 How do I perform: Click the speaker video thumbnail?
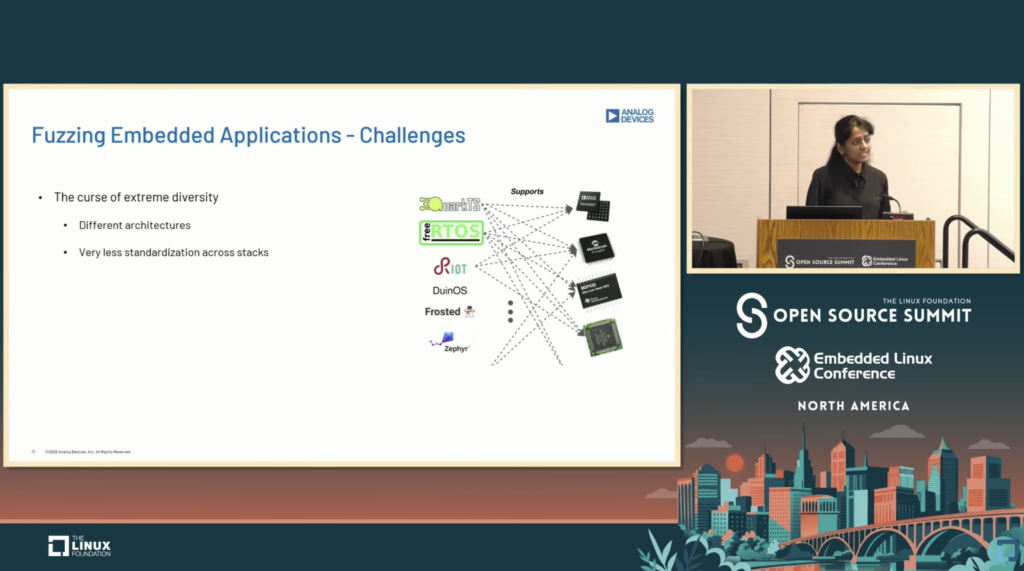(x=853, y=178)
